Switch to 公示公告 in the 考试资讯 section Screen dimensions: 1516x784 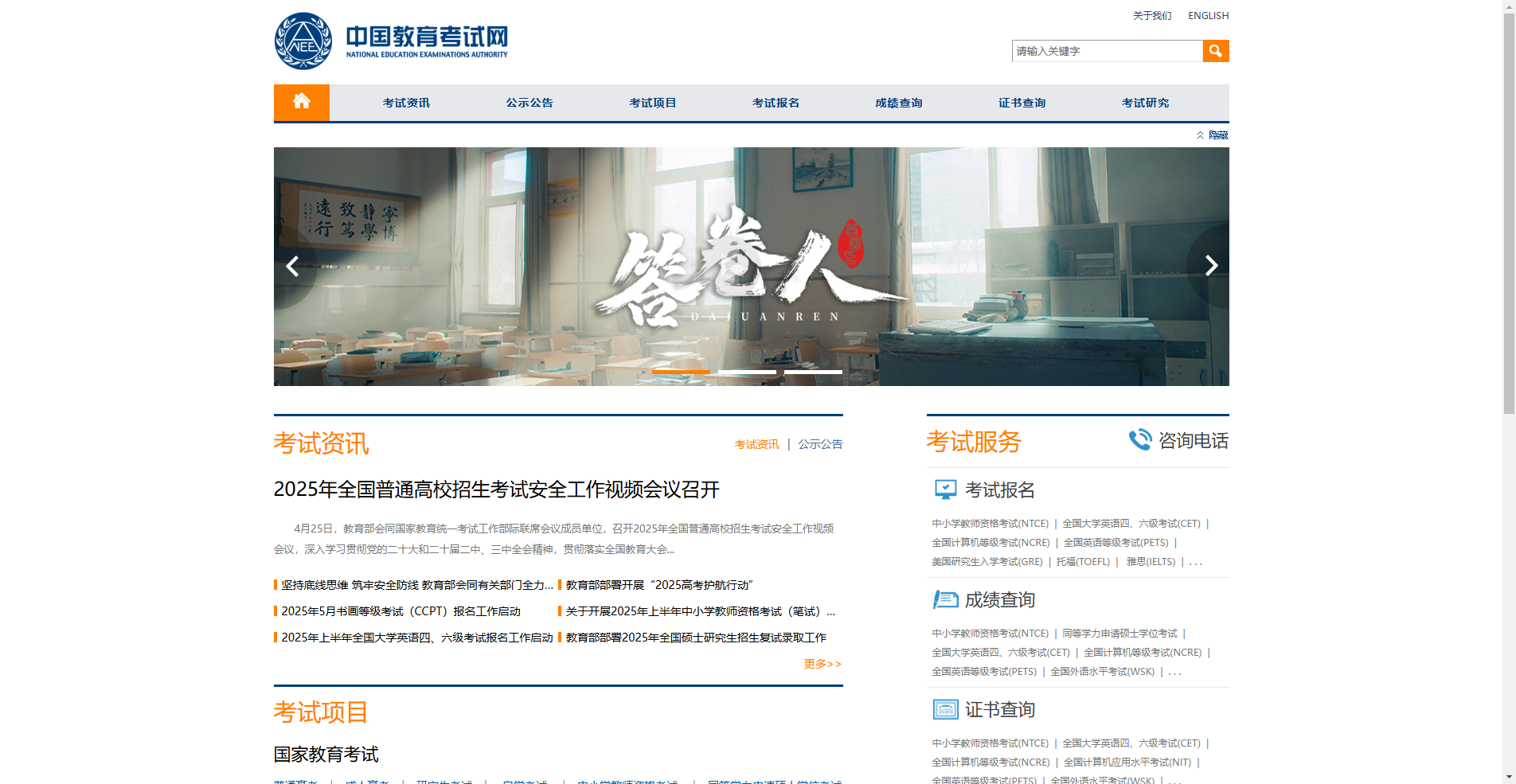pos(820,443)
